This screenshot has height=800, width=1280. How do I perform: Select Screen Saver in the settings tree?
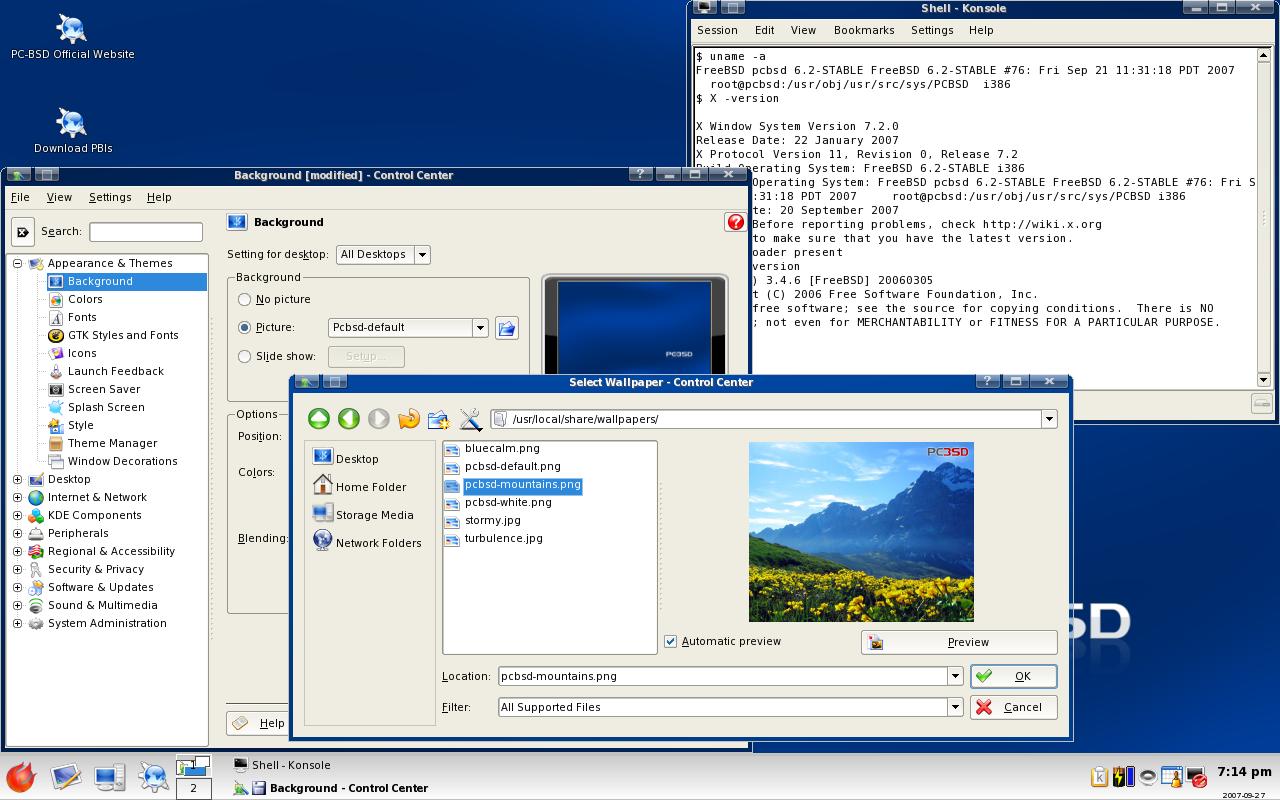pyautogui.click(x=104, y=390)
